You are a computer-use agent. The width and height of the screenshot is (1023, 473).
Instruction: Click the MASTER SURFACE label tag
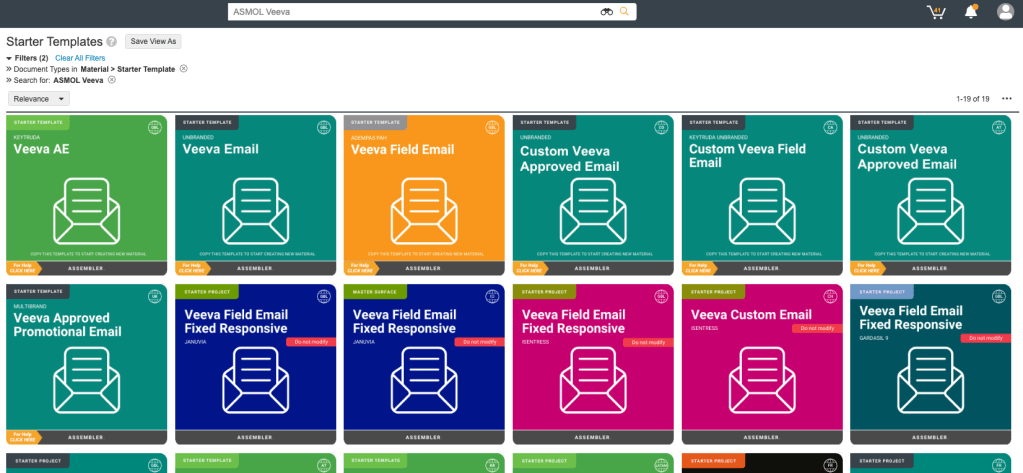pos(375,291)
